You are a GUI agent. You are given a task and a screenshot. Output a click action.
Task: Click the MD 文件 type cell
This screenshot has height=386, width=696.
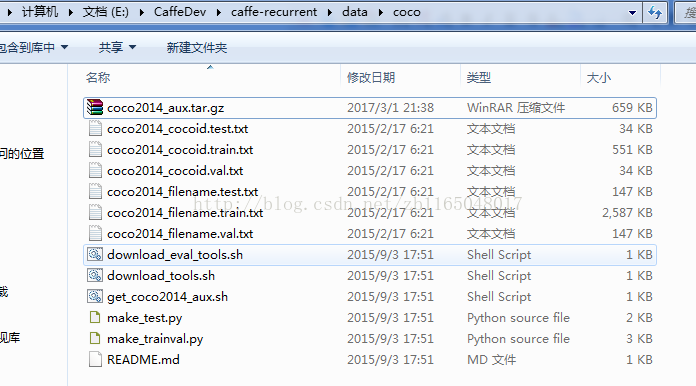tap(491, 360)
